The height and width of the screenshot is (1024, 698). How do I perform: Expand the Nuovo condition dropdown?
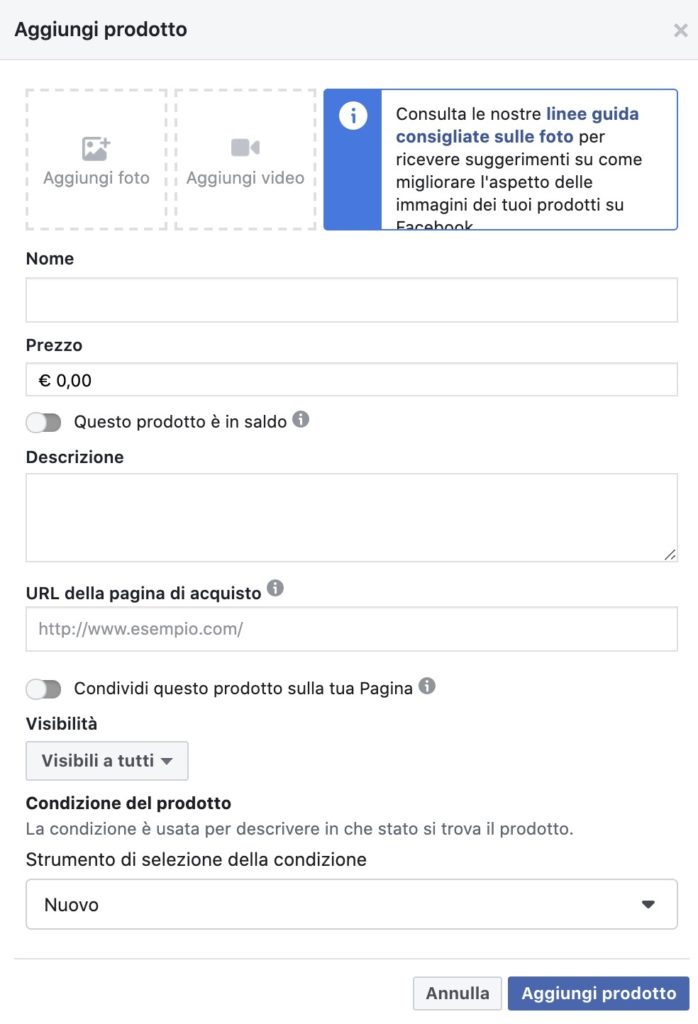351,904
